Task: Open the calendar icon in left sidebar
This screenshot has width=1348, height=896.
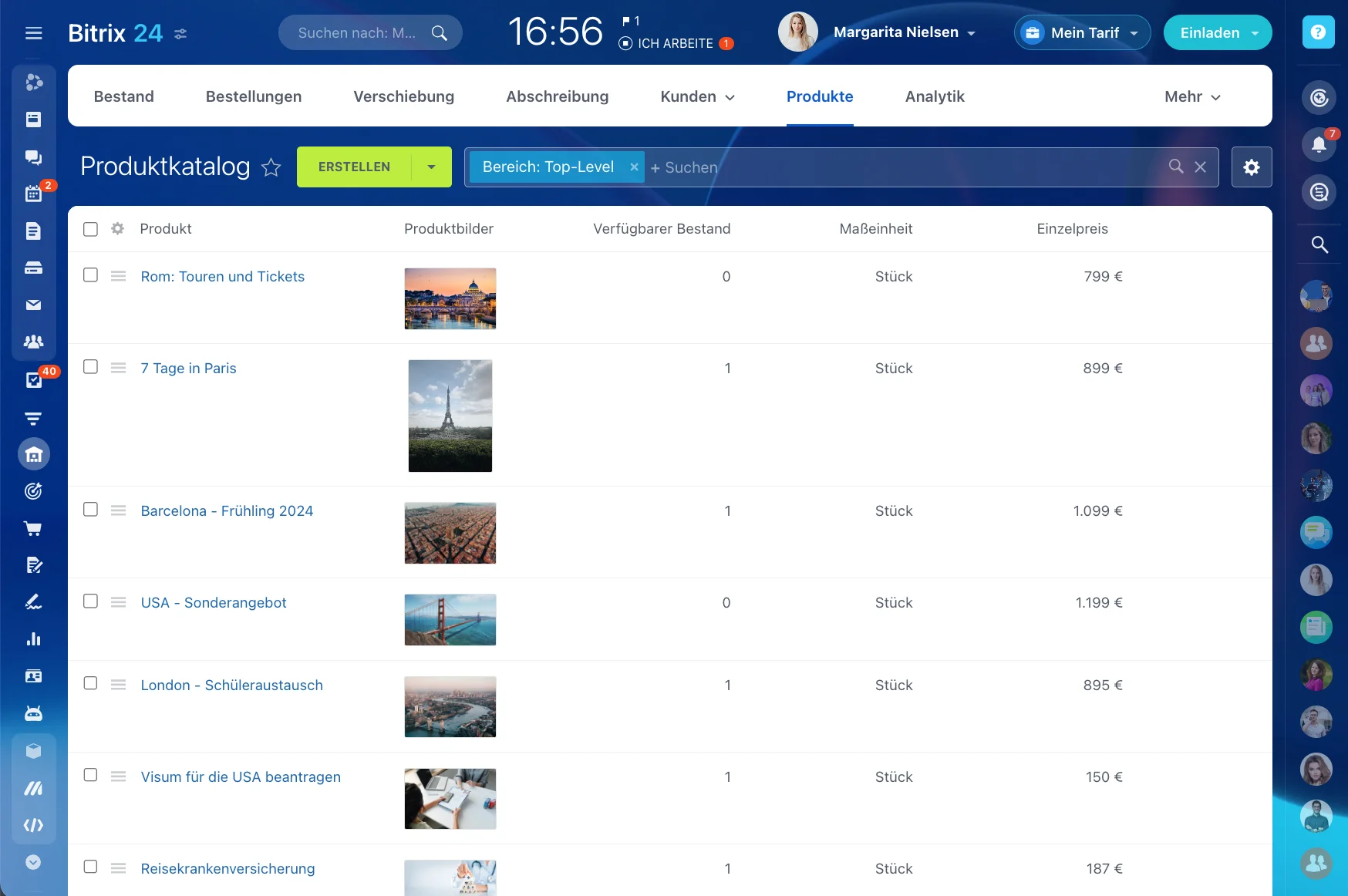Action: (x=33, y=194)
